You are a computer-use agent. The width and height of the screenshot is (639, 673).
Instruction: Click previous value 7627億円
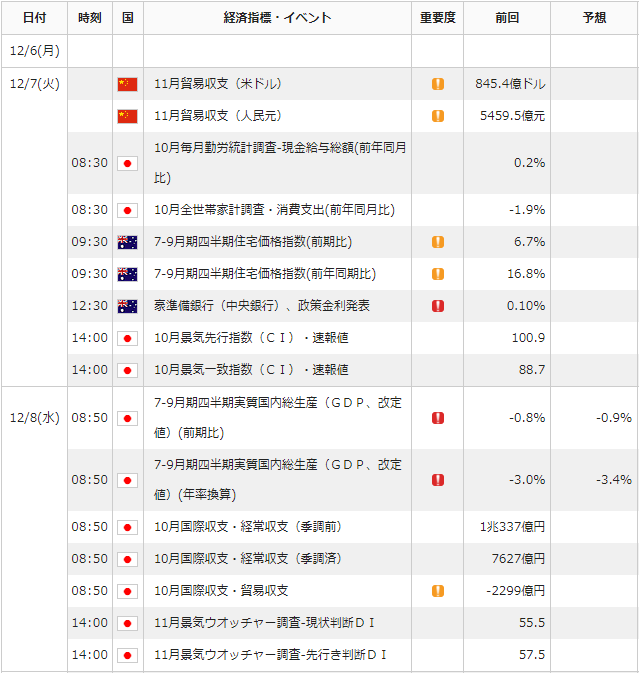(518, 559)
